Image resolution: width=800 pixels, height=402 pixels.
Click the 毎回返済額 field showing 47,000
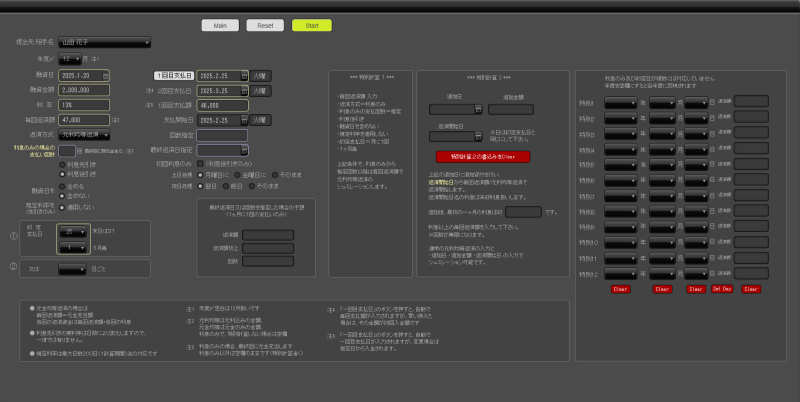click(x=84, y=120)
